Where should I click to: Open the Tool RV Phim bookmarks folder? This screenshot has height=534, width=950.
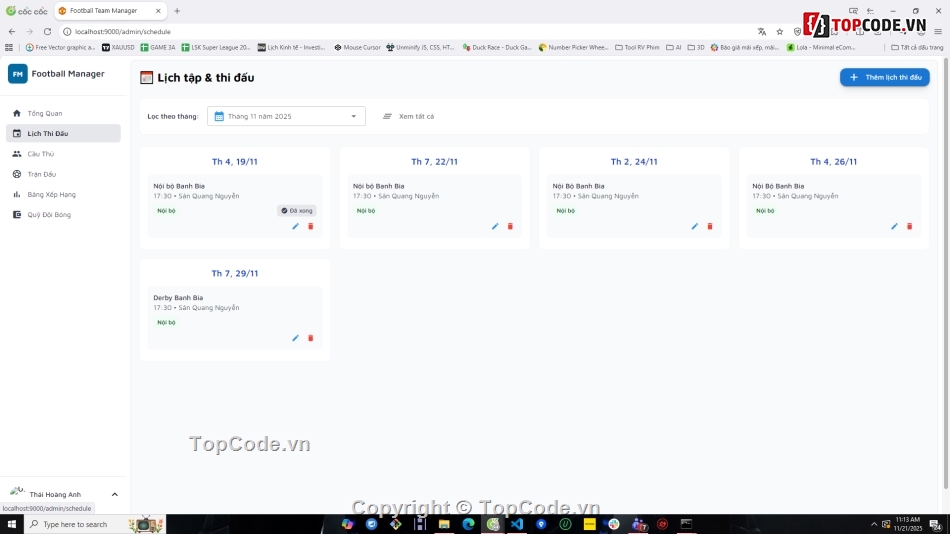(637, 47)
